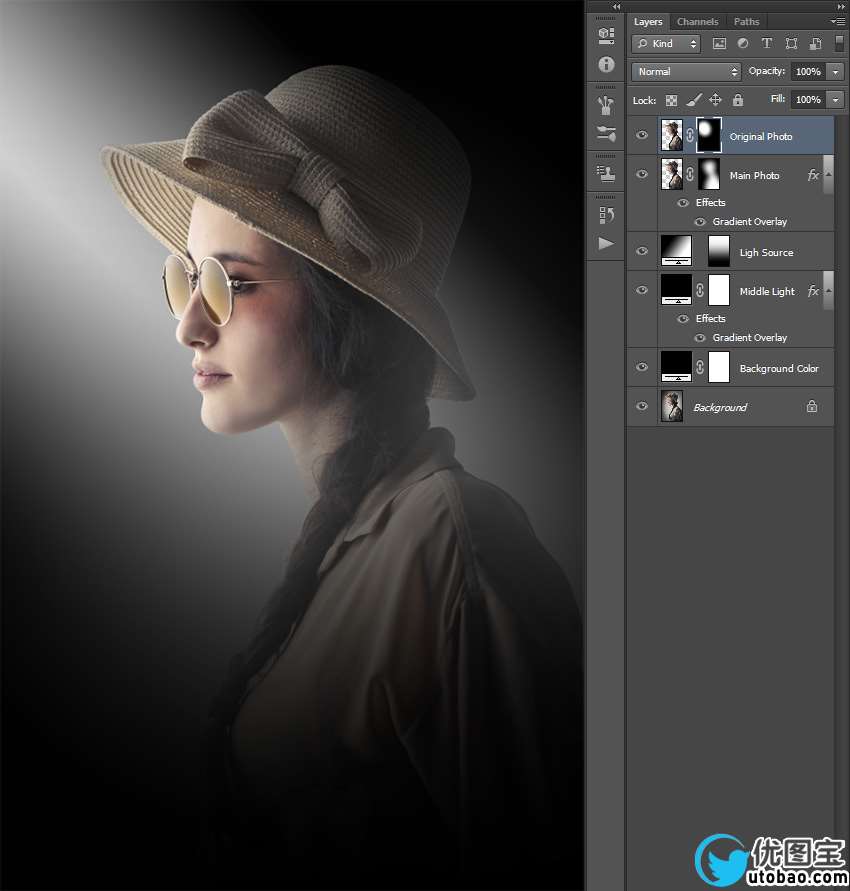Select the Background layer thumbnail
This screenshot has width=850, height=891.
point(672,406)
